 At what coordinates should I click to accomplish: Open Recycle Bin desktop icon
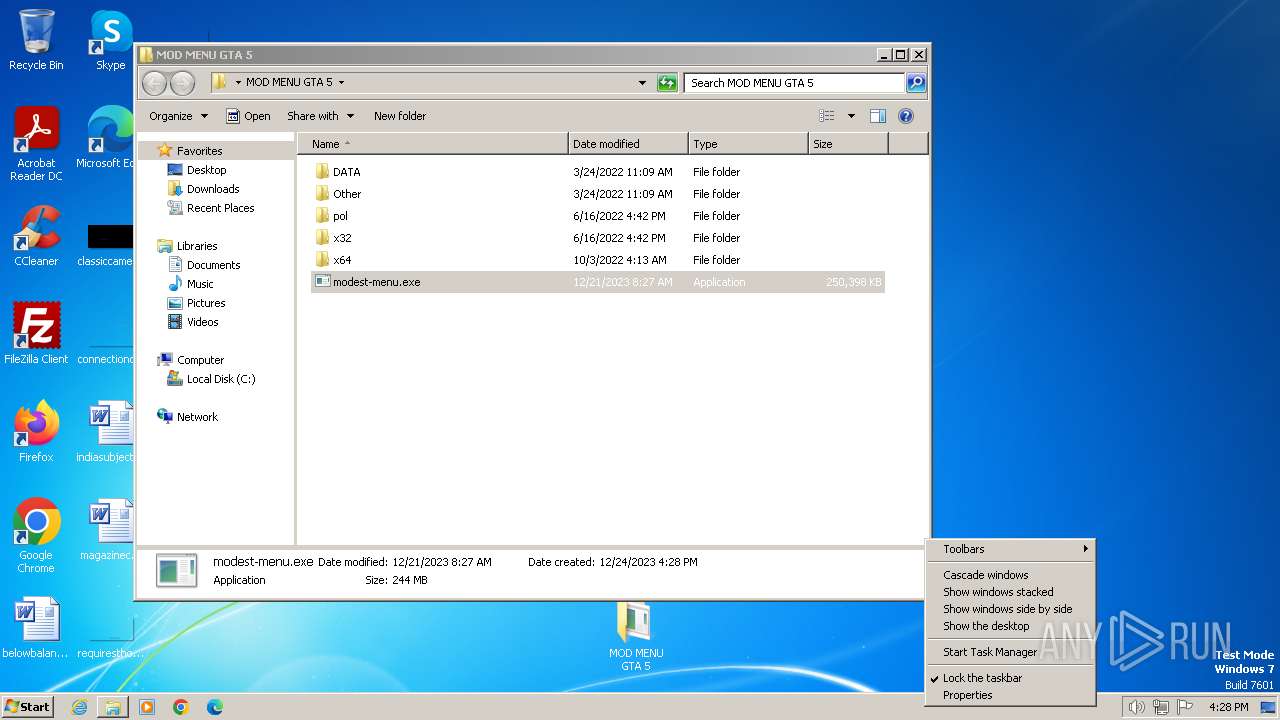(36, 40)
